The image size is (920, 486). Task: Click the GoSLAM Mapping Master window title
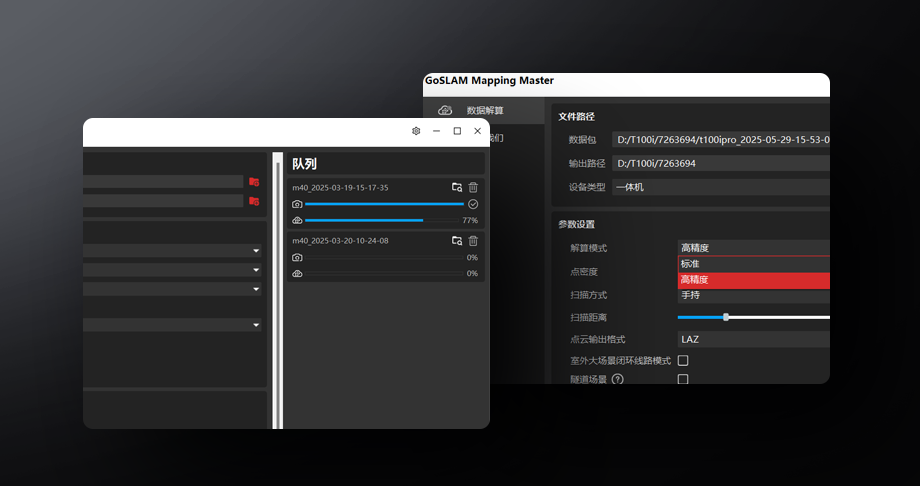point(489,80)
